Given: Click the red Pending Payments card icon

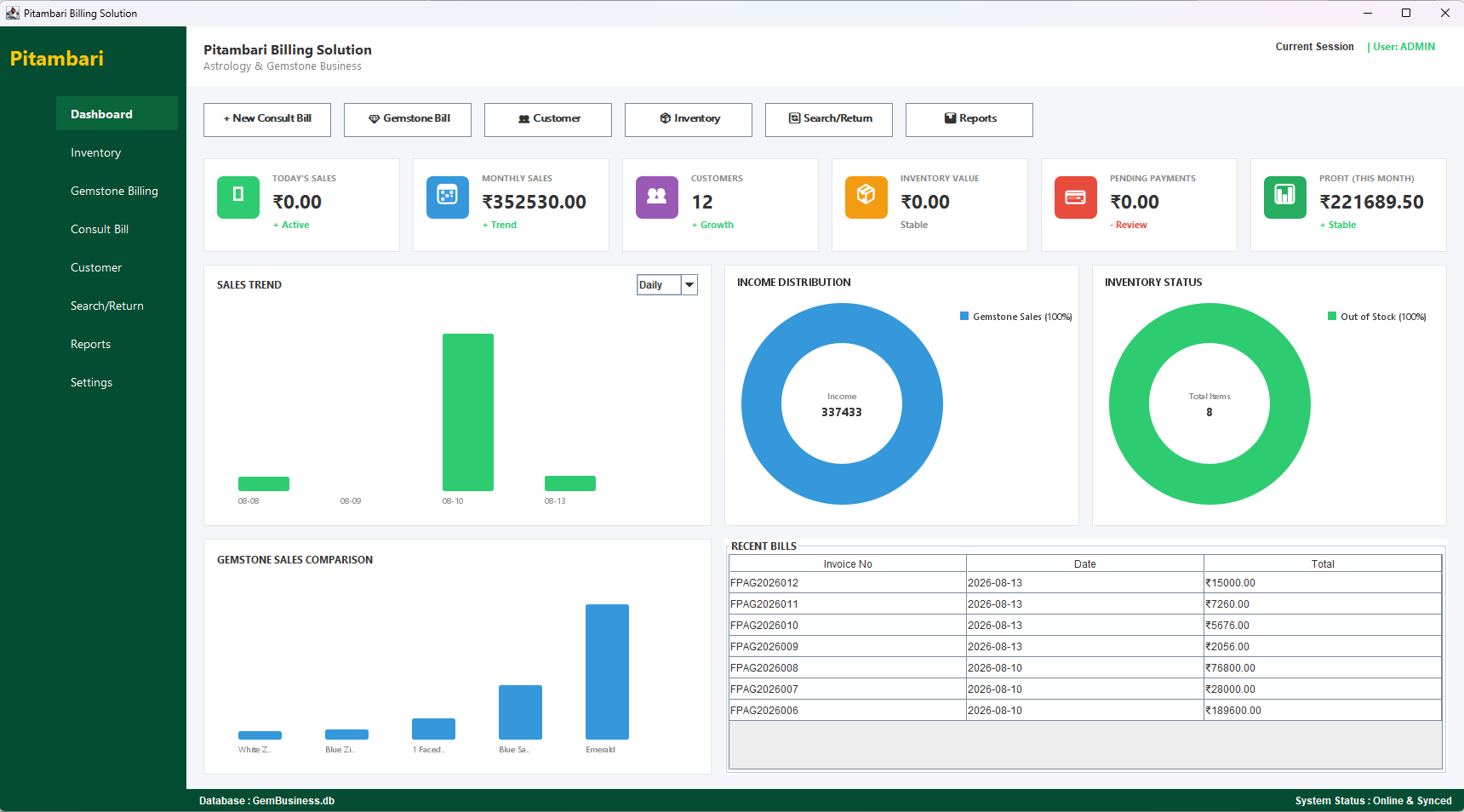Looking at the screenshot, I should (1076, 197).
